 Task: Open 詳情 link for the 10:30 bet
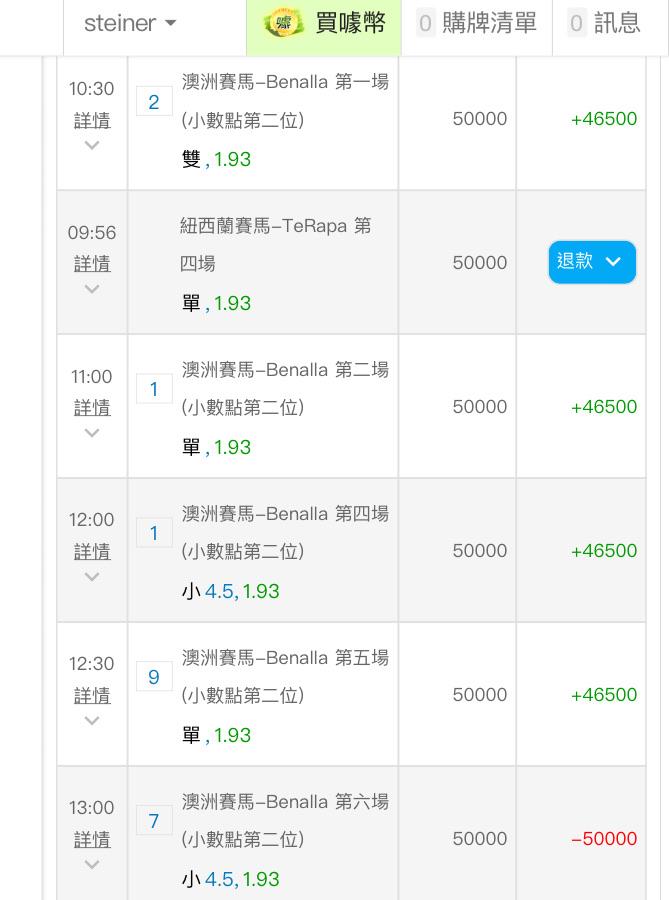pyautogui.click(x=92, y=120)
